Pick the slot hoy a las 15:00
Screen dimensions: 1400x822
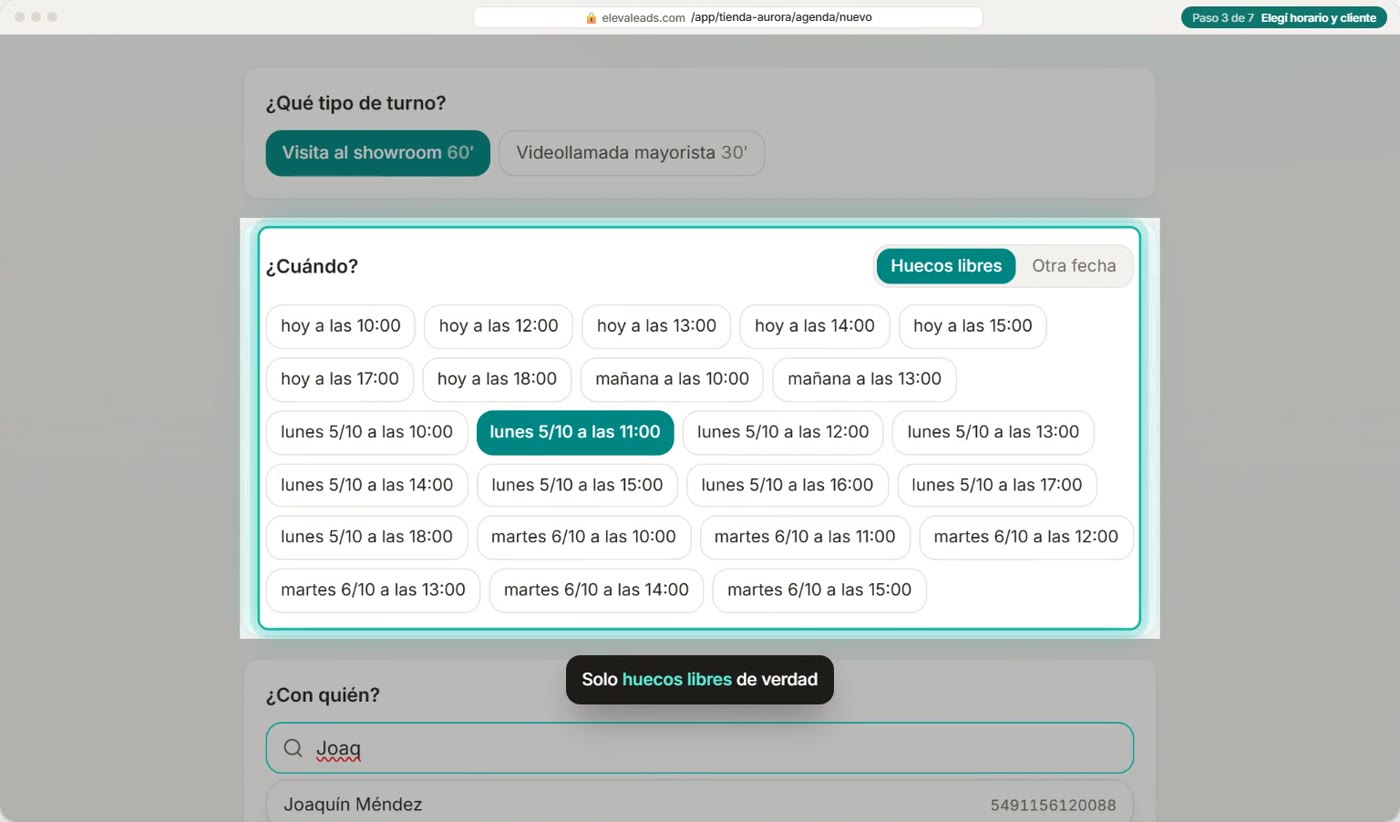[973, 326]
